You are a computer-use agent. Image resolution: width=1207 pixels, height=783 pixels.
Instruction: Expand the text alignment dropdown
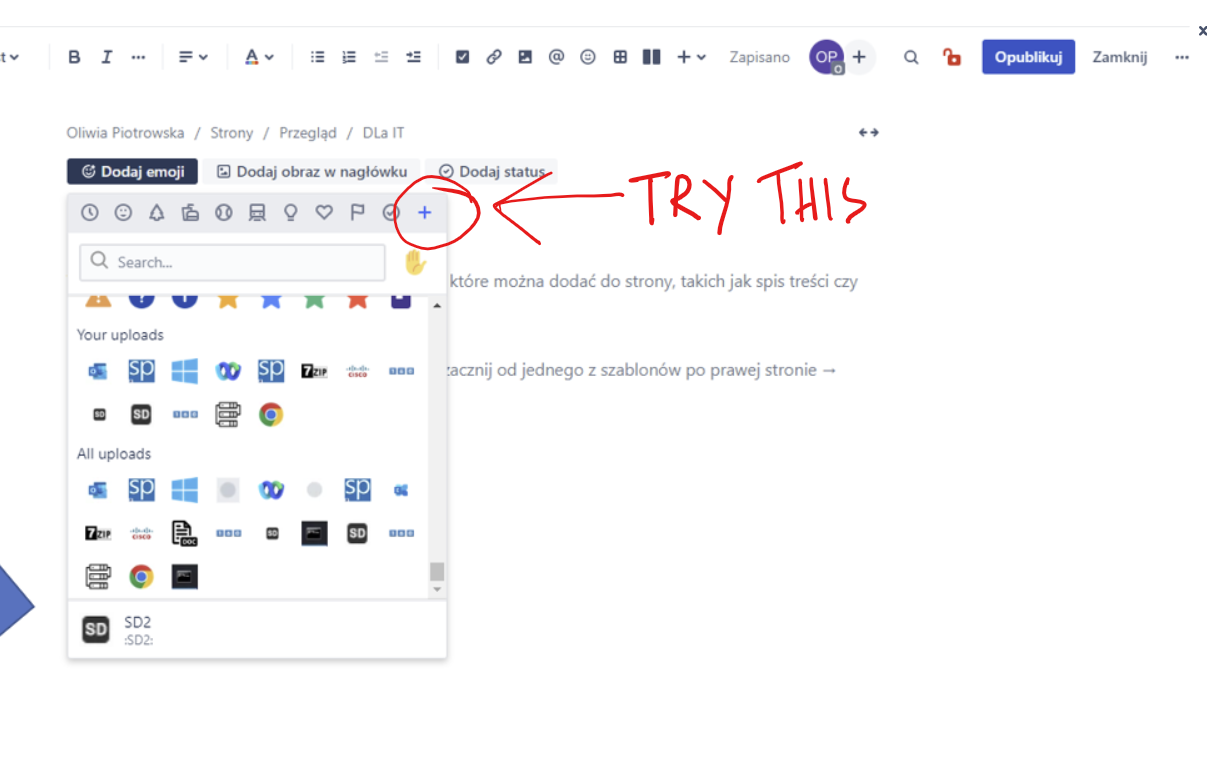(x=193, y=57)
